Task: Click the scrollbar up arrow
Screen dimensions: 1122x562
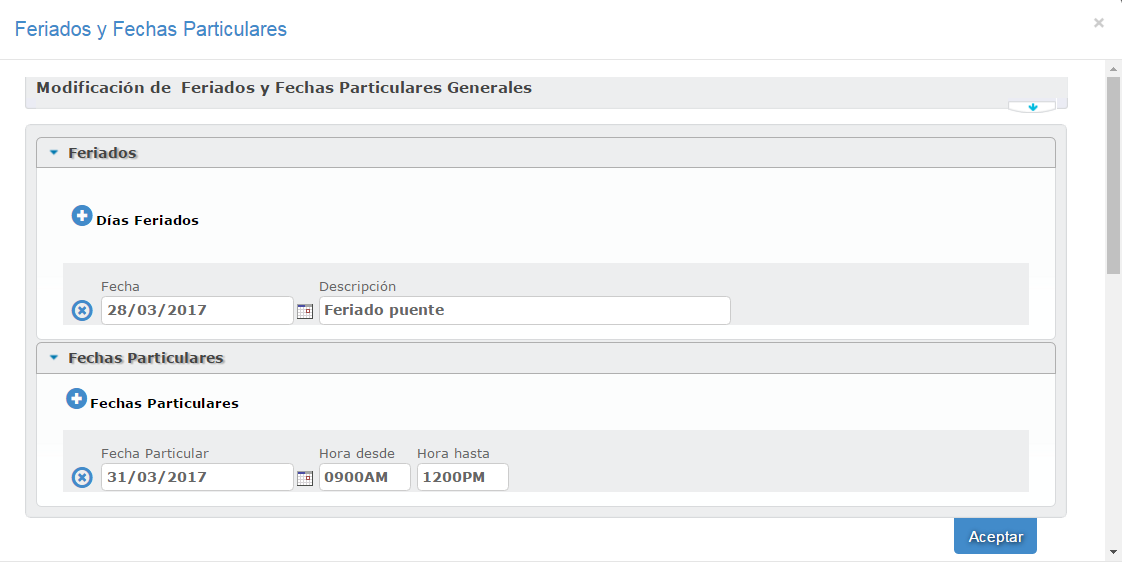Action: pyautogui.click(x=1113, y=69)
